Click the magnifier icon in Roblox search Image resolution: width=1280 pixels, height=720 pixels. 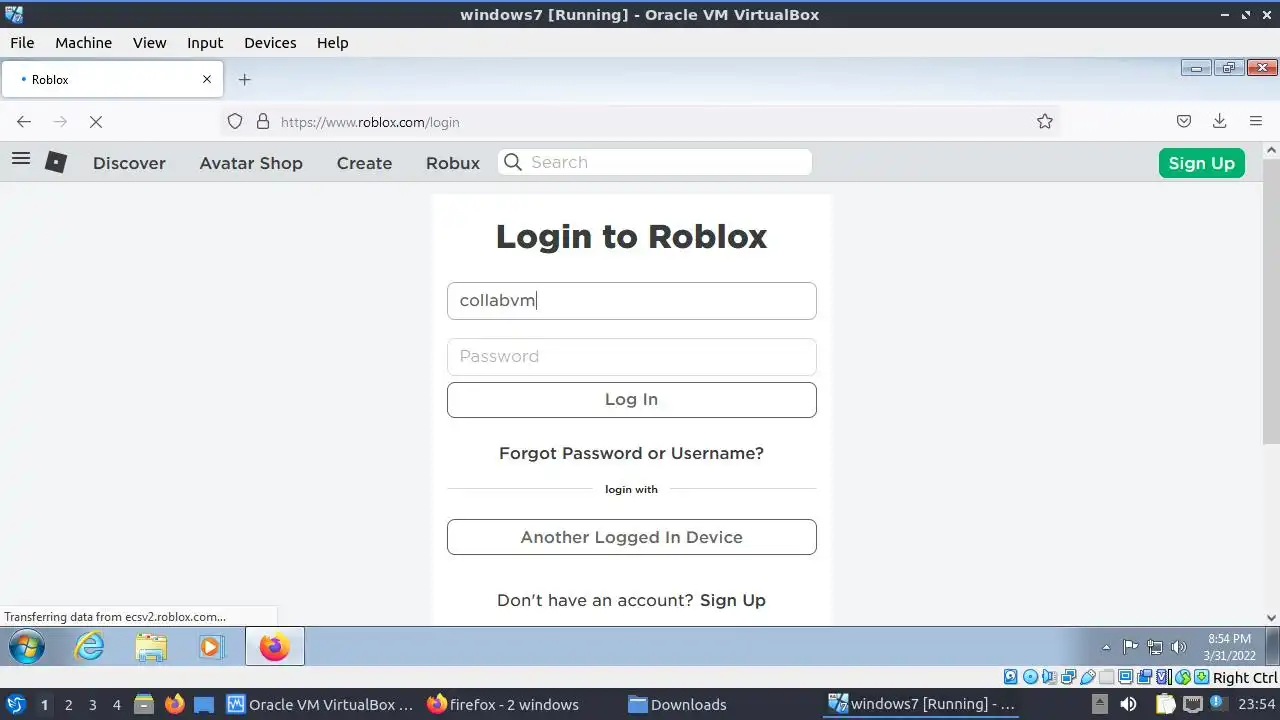513,162
